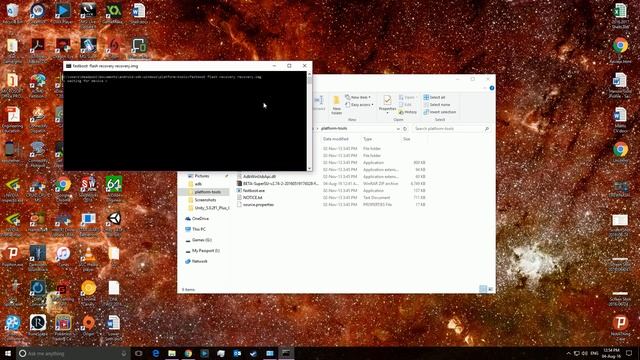Click Invert selection in the ribbon
The width and height of the screenshot is (640, 360).
tap(440, 112)
